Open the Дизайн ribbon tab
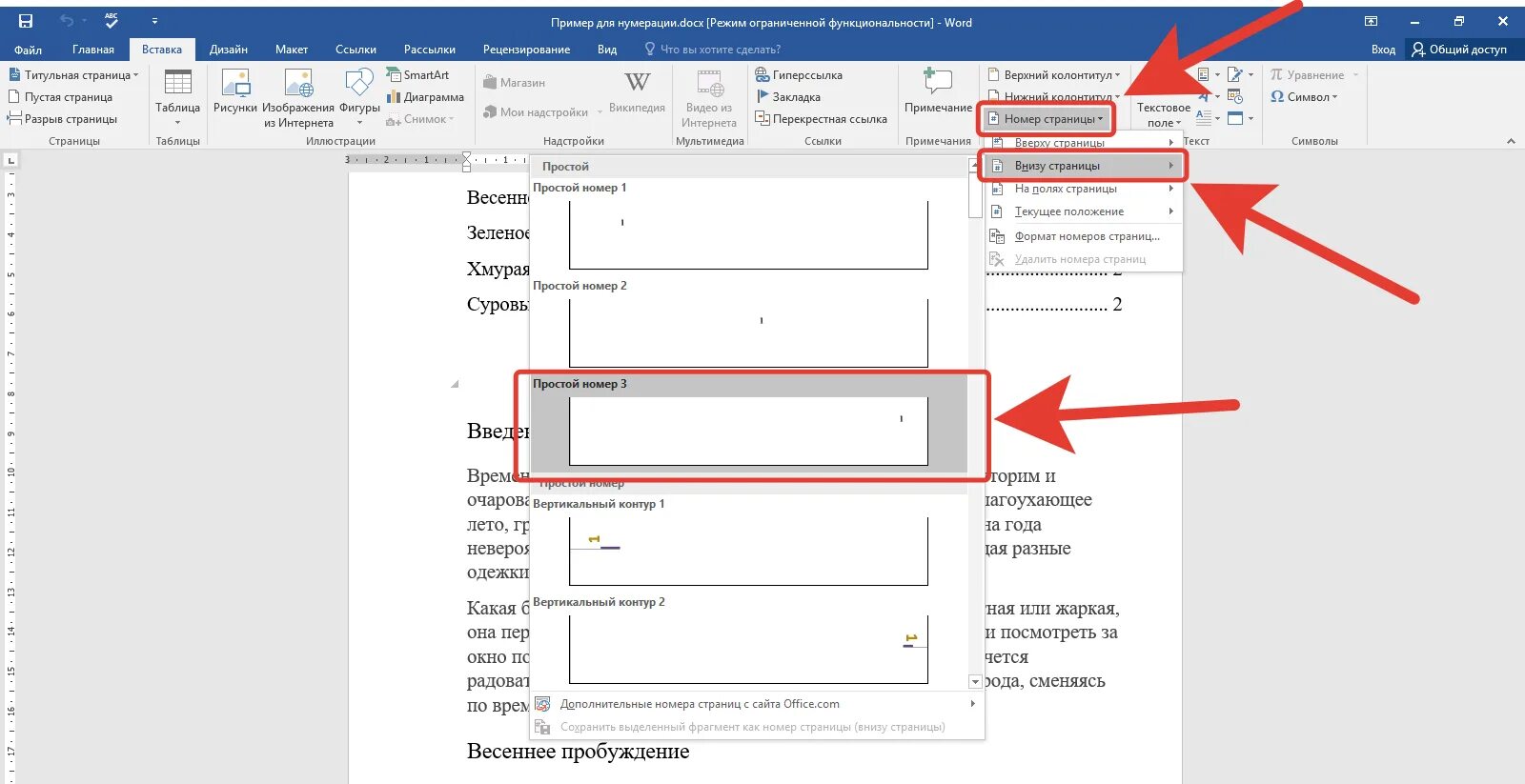The height and width of the screenshot is (784, 1525). point(229,50)
